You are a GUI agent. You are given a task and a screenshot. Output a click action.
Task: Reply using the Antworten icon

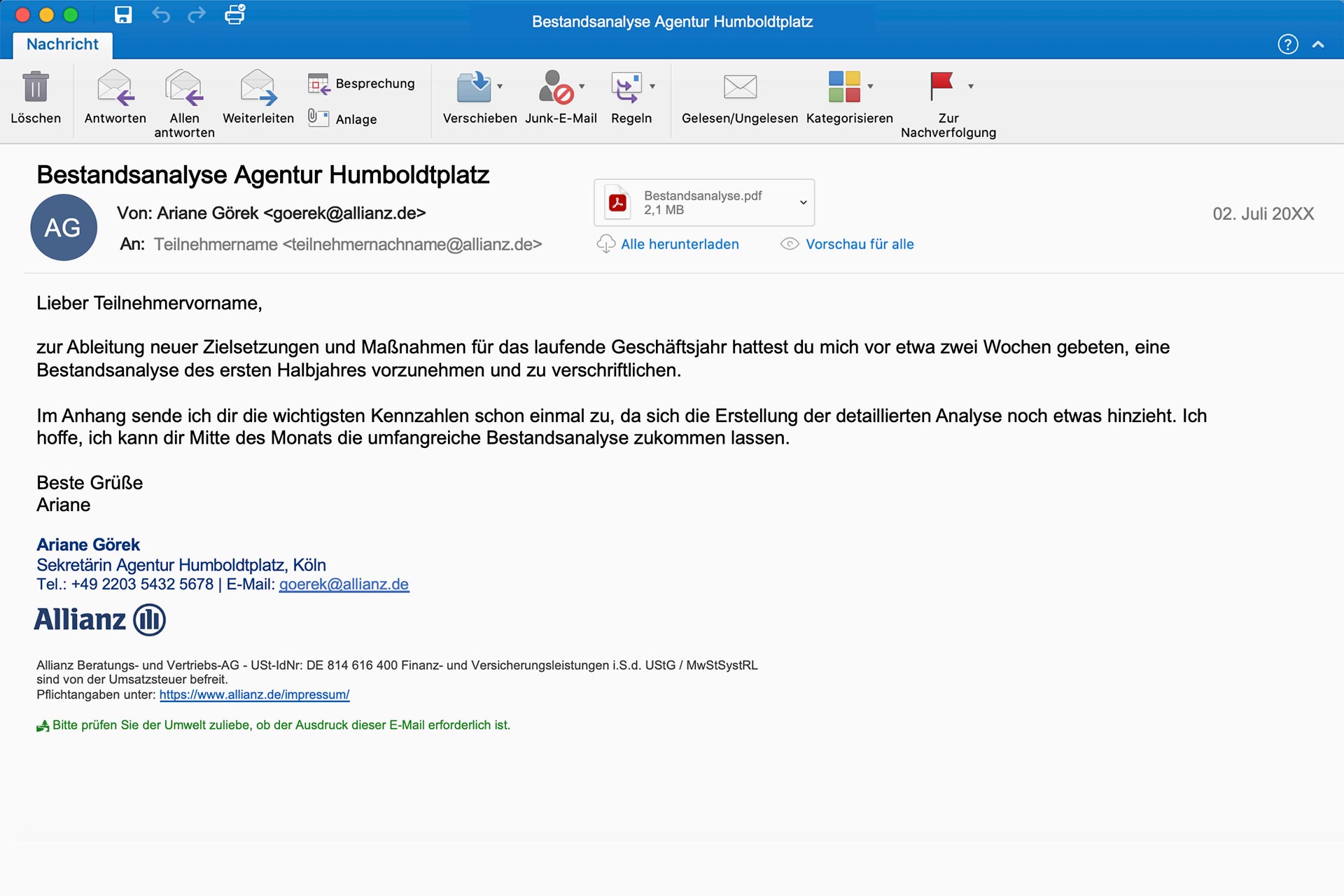coord(115,87)
